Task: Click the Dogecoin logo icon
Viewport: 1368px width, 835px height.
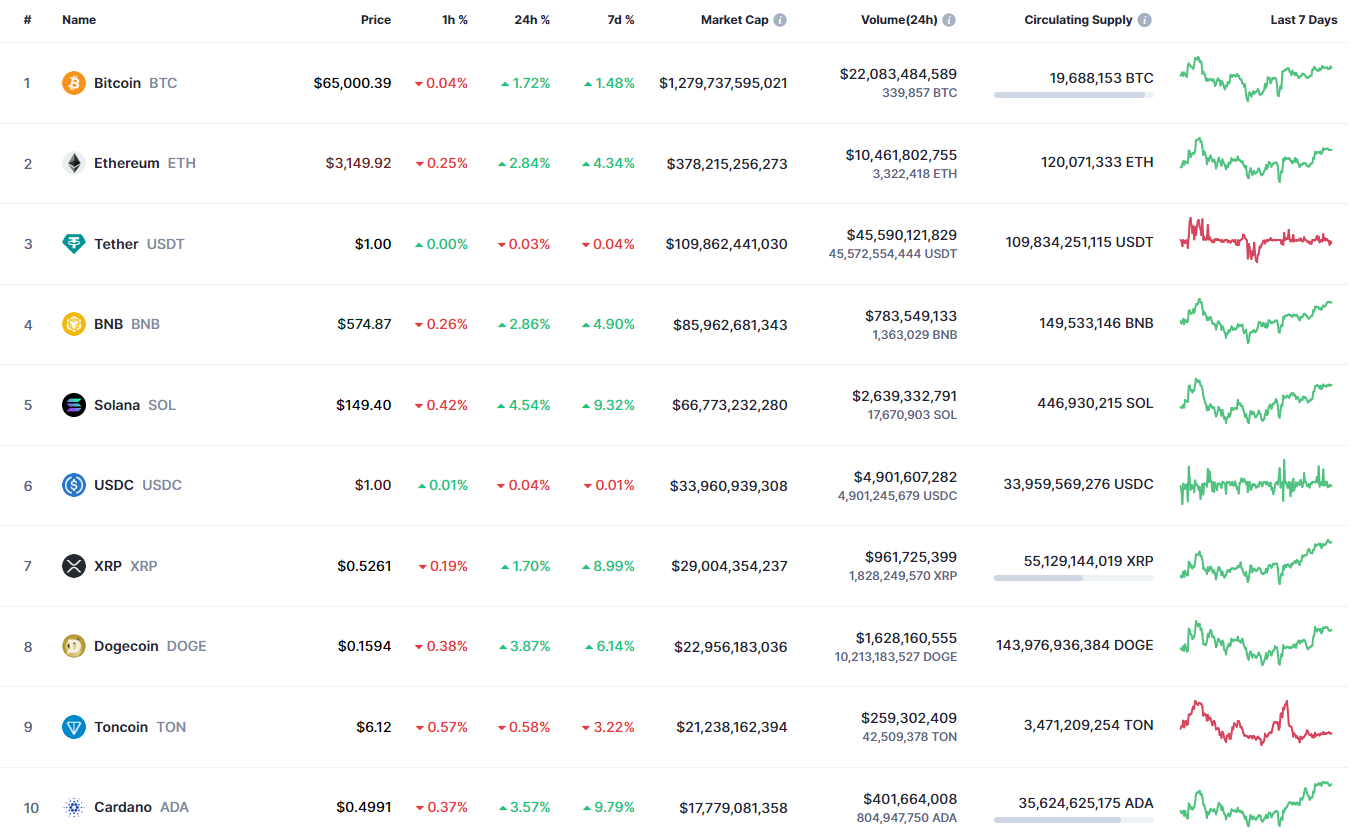Action: click(74, 646)
